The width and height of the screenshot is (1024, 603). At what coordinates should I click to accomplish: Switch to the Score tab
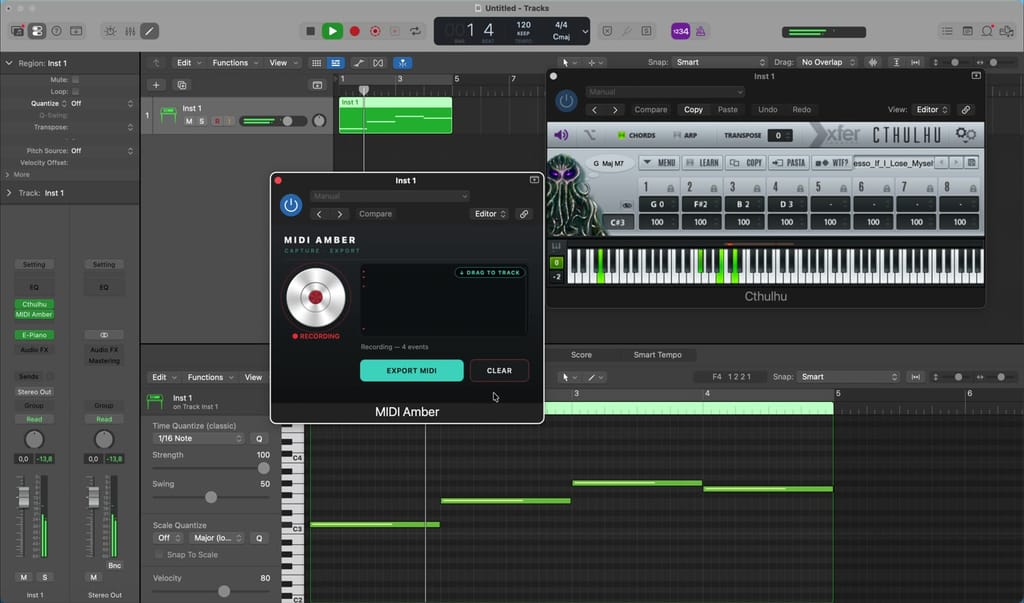point(581,355)
